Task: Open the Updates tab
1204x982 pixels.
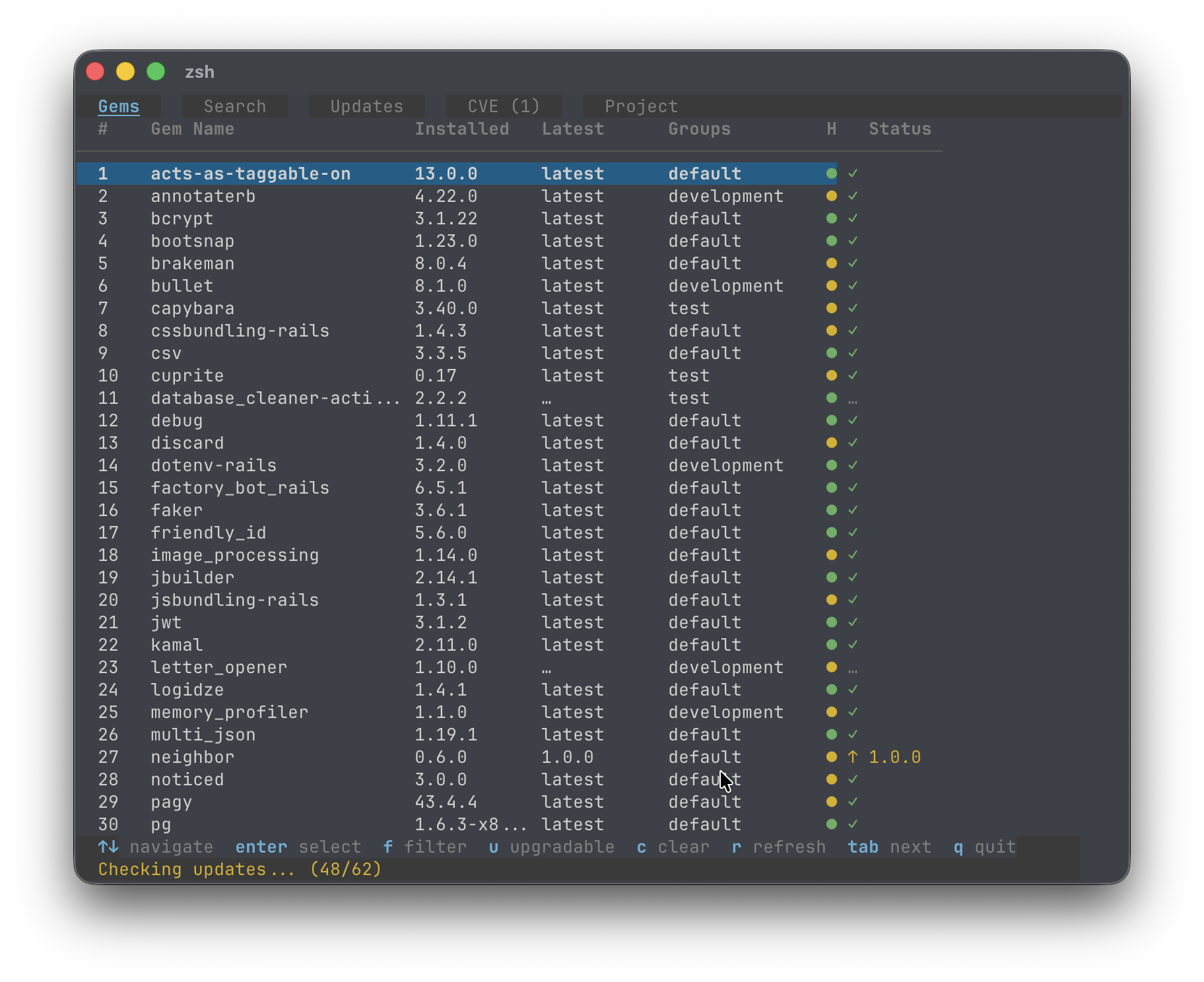Action: coord(366,106)
